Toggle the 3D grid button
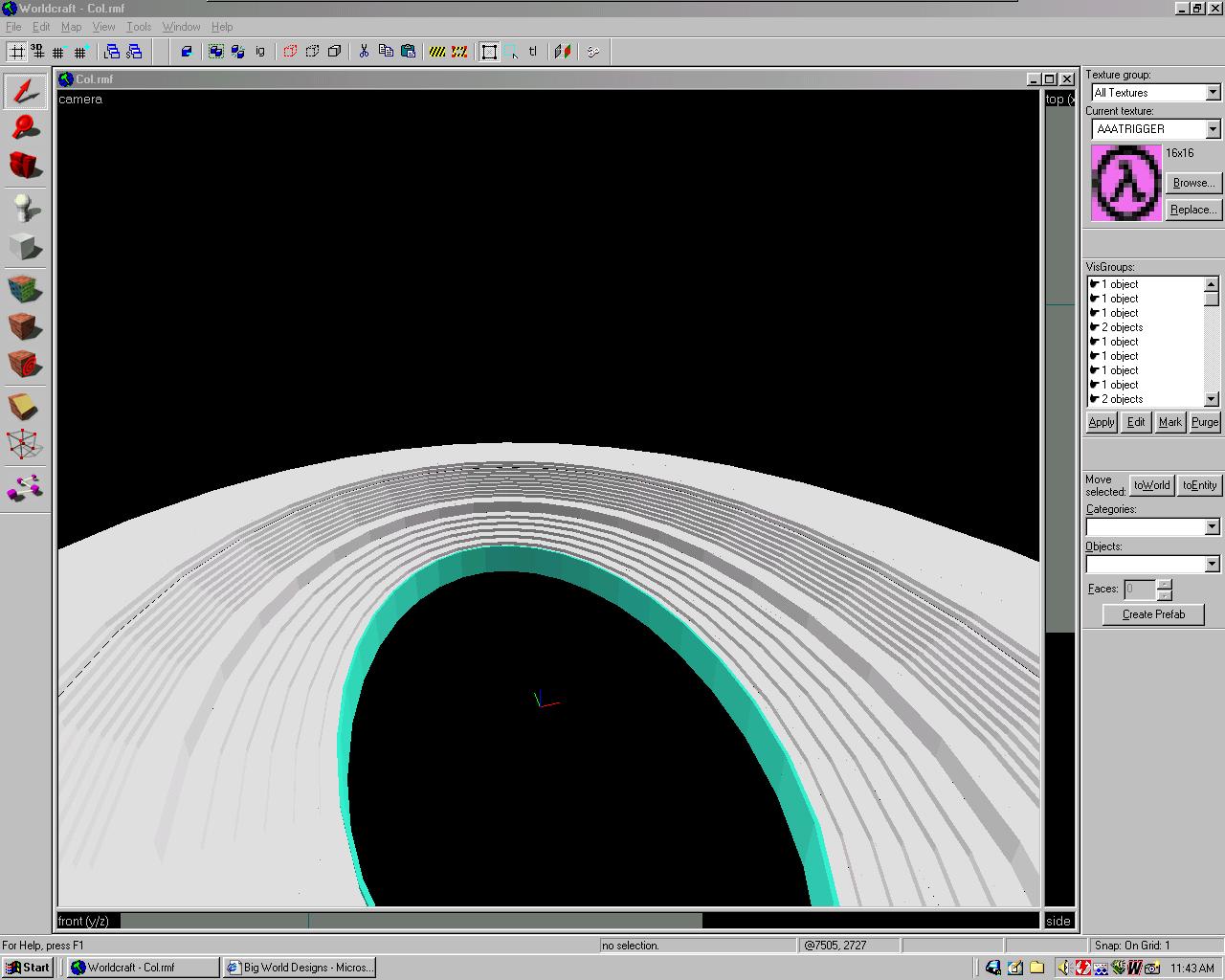The width and height of the screenshot is (1225, 980). point(38,52)
